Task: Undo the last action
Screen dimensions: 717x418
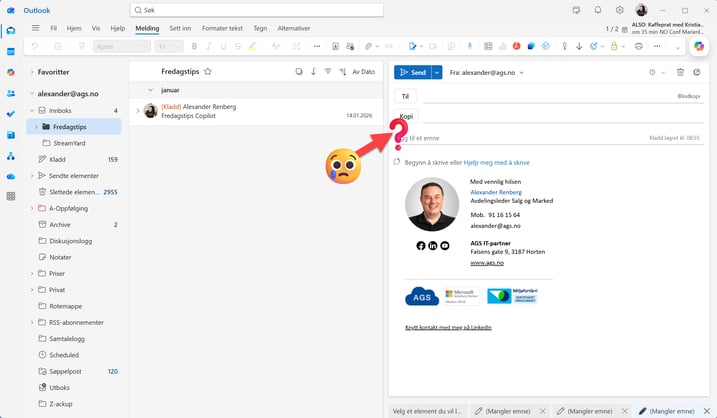Action: coord(35,46)
